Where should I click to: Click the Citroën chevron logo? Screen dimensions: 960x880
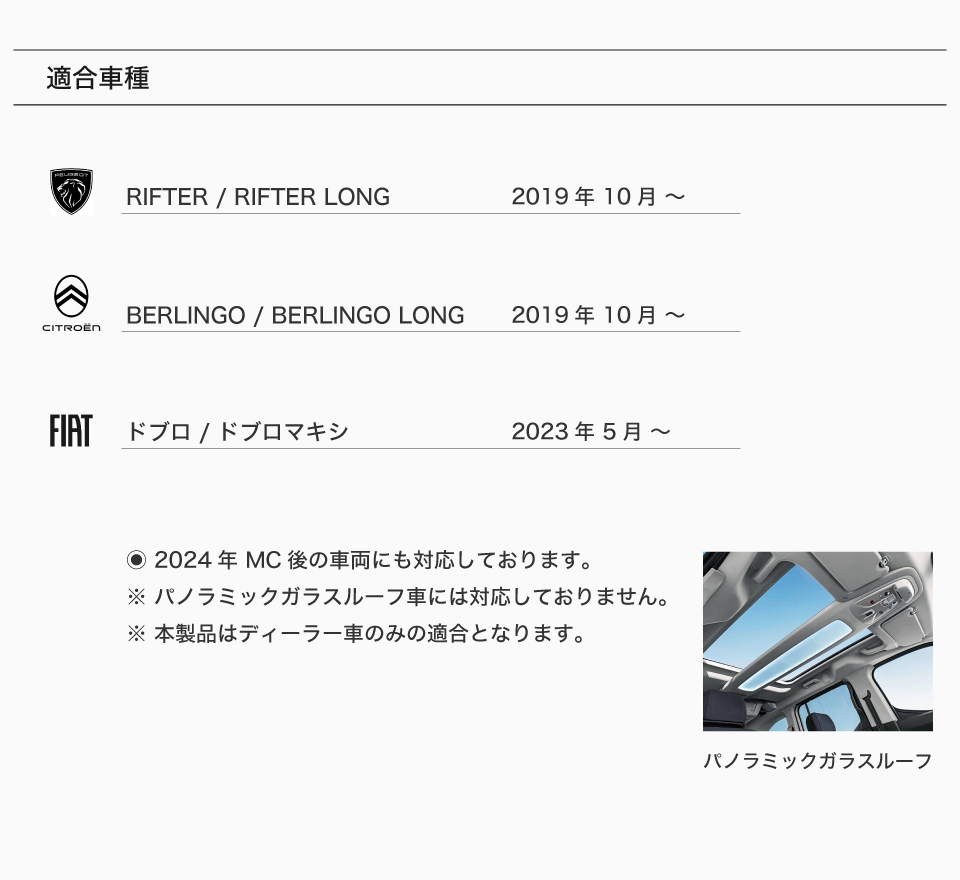[71, 296]
